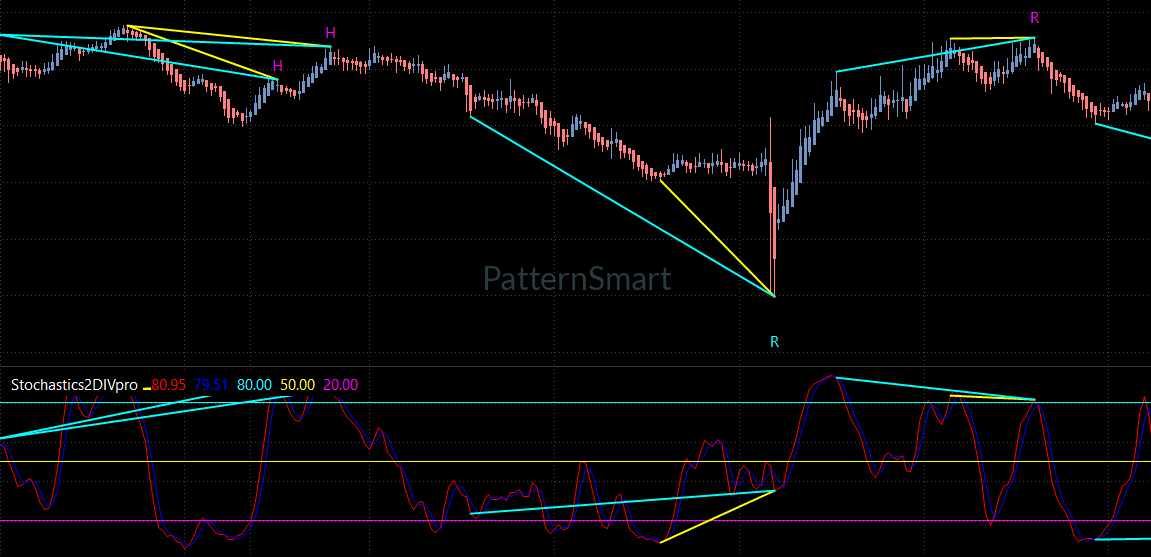Click the magenta R marker above the price high
1151x557 pixels.
[x=1035, y=18]
